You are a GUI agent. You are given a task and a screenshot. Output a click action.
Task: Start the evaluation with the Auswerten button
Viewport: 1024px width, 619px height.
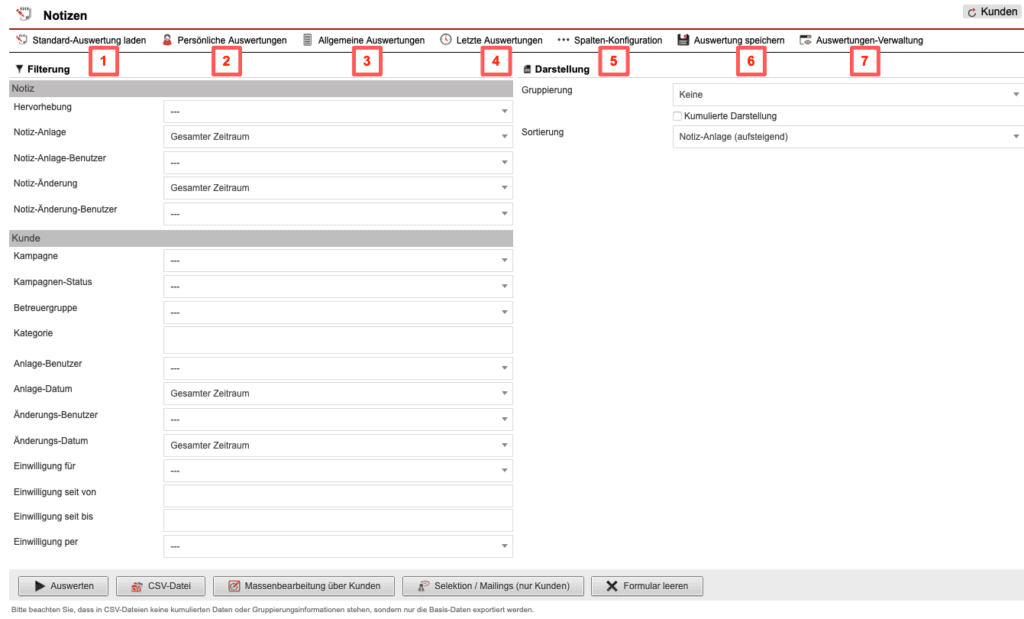(x=63, y=586)
